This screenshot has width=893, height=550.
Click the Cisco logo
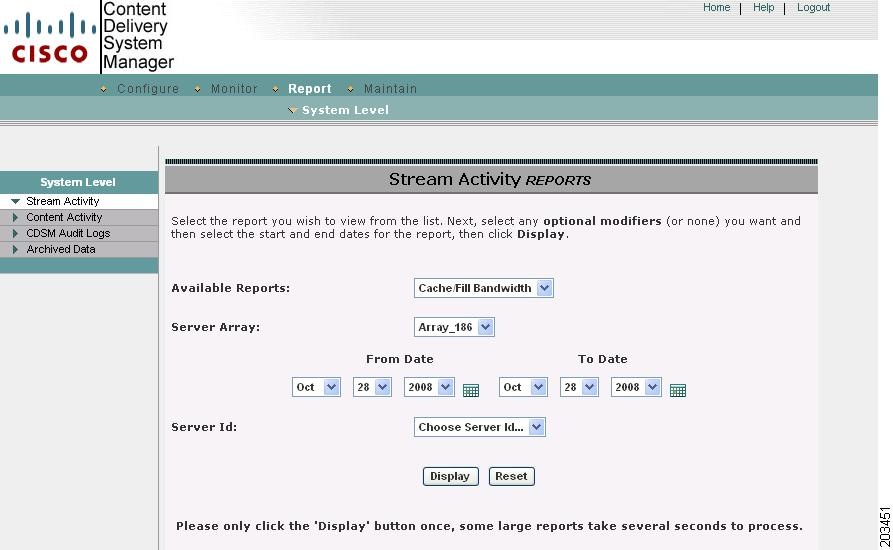click(50, 39)
